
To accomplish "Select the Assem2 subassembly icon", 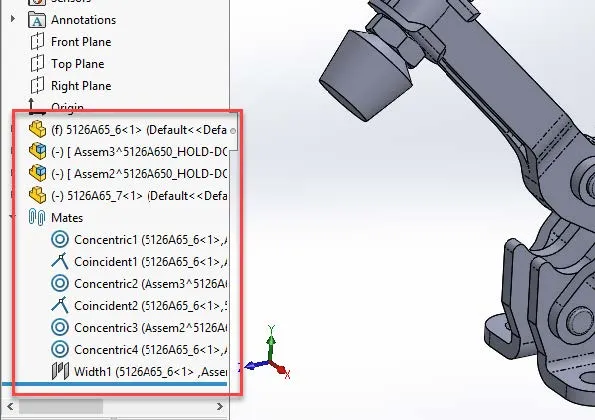I will click(37, 173).
